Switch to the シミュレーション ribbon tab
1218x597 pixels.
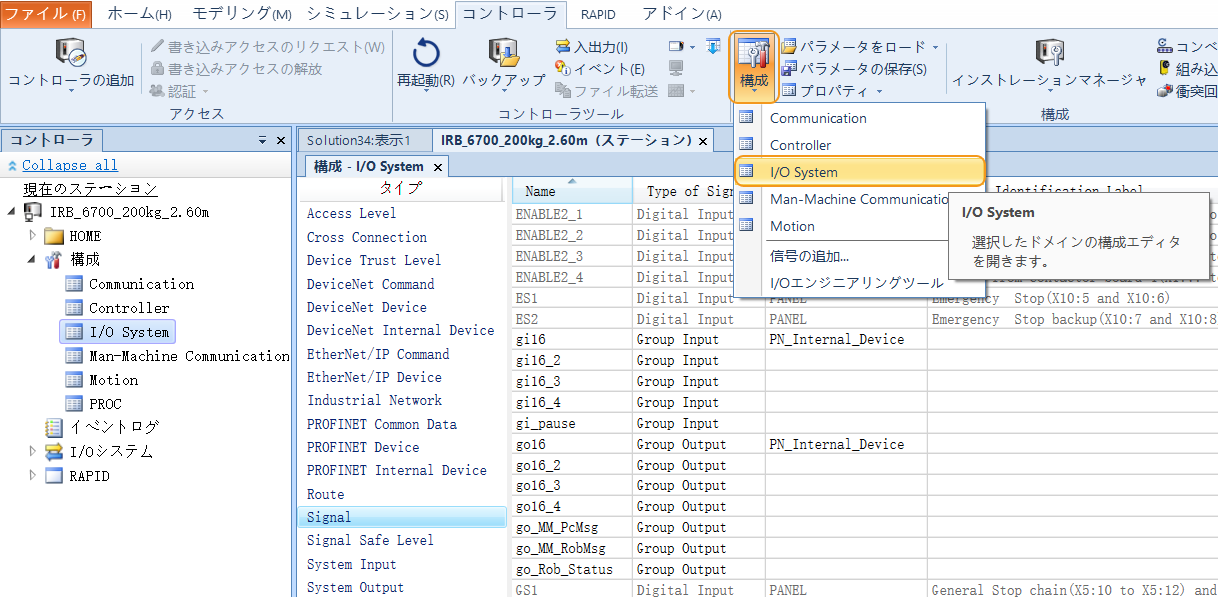377,14
